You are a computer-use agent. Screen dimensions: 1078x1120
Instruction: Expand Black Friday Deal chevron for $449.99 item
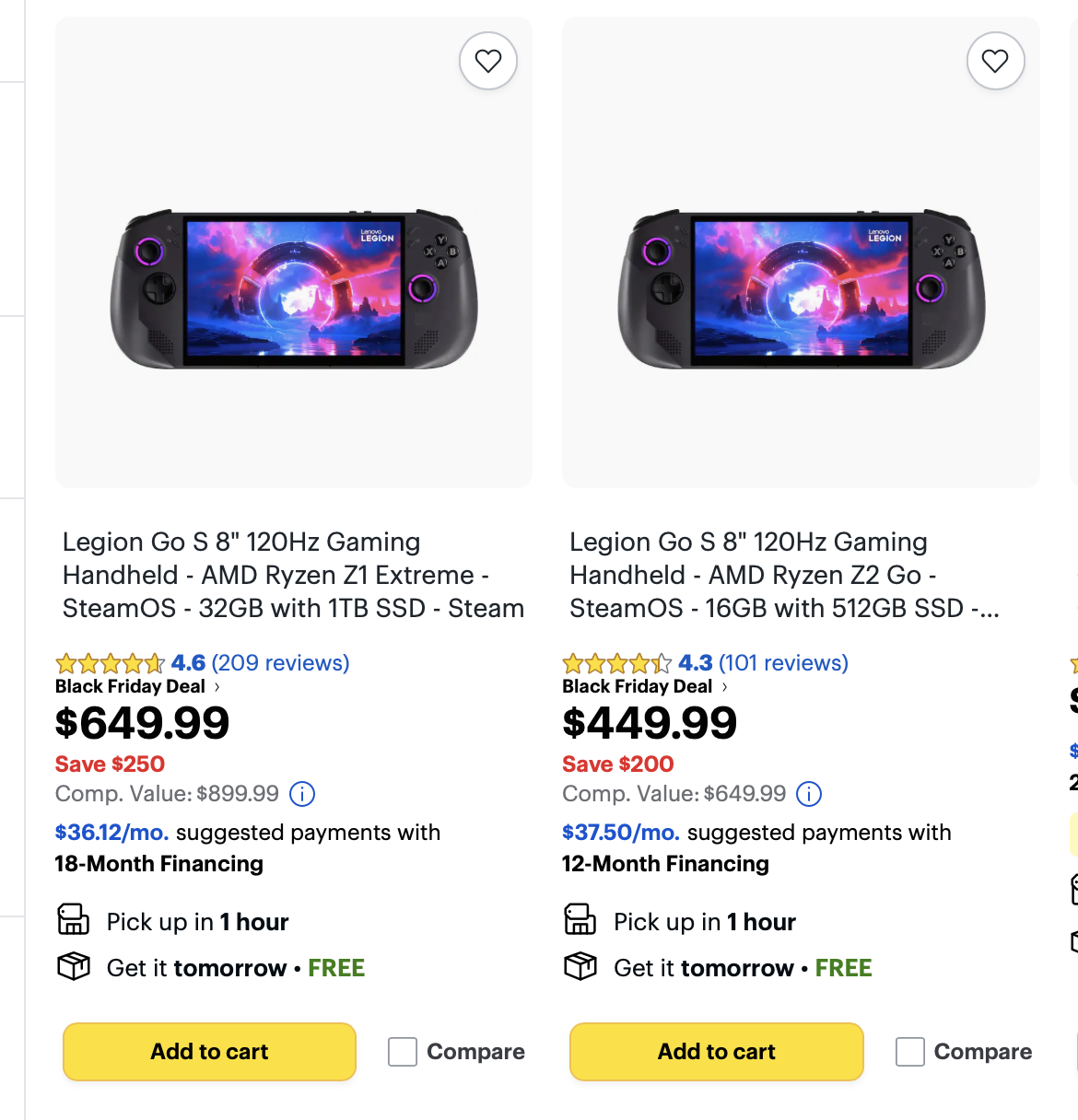point(724,687)
